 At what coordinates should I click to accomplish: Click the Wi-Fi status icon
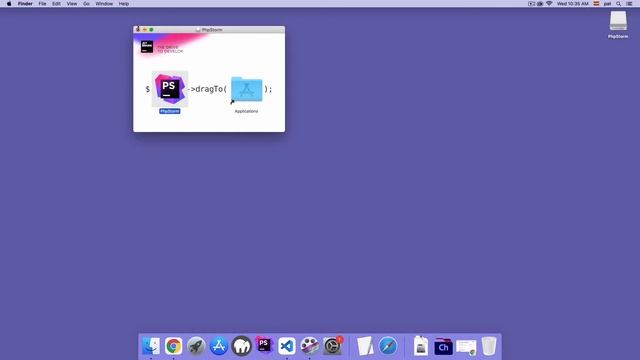(x=549, y=4)
